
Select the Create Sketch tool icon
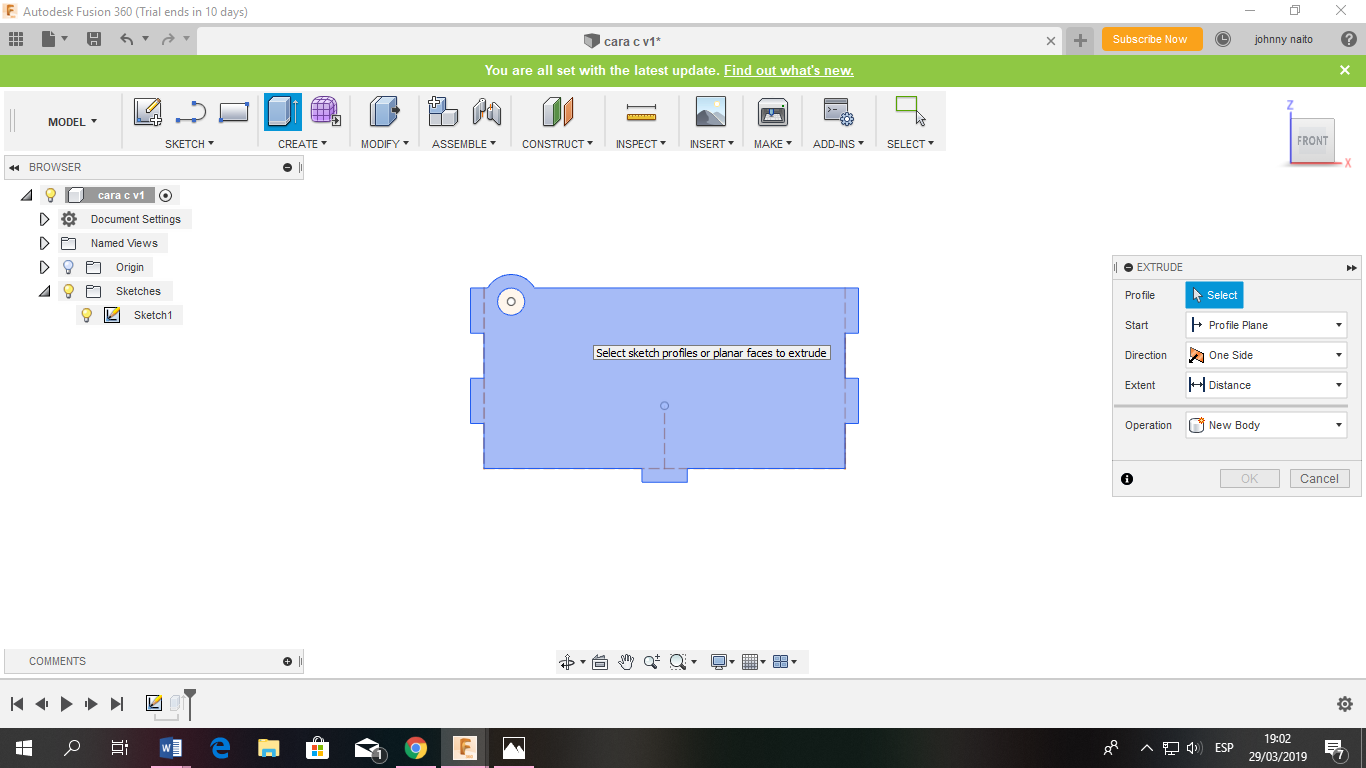[x=148, y=112]
